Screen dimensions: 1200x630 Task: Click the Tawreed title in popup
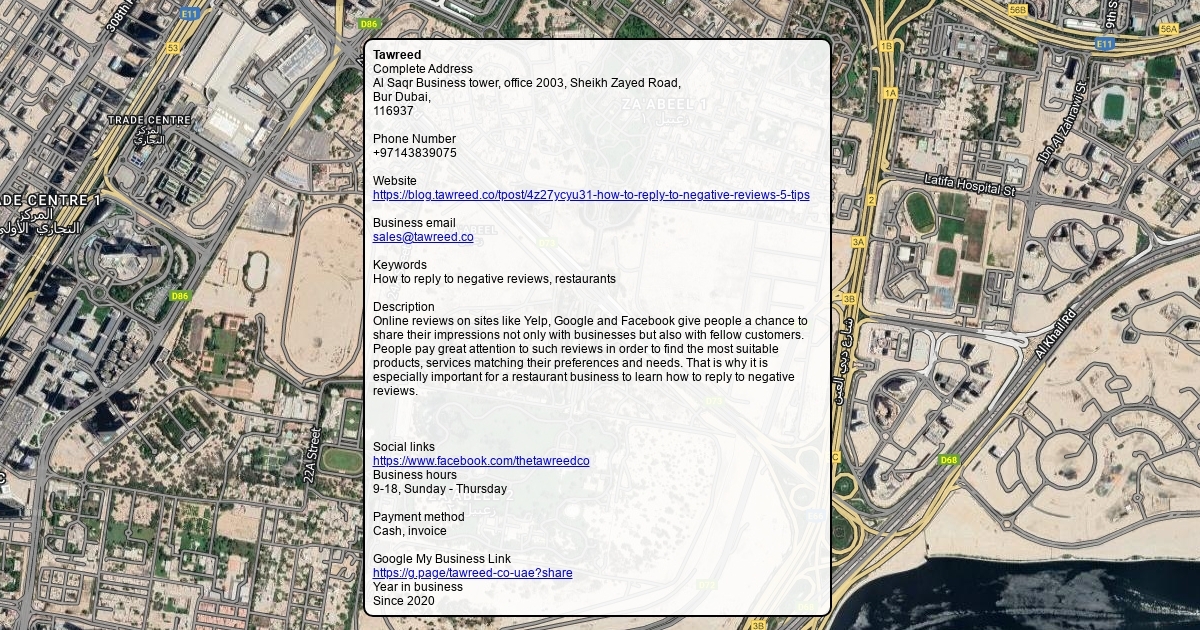tap(397, 54)
